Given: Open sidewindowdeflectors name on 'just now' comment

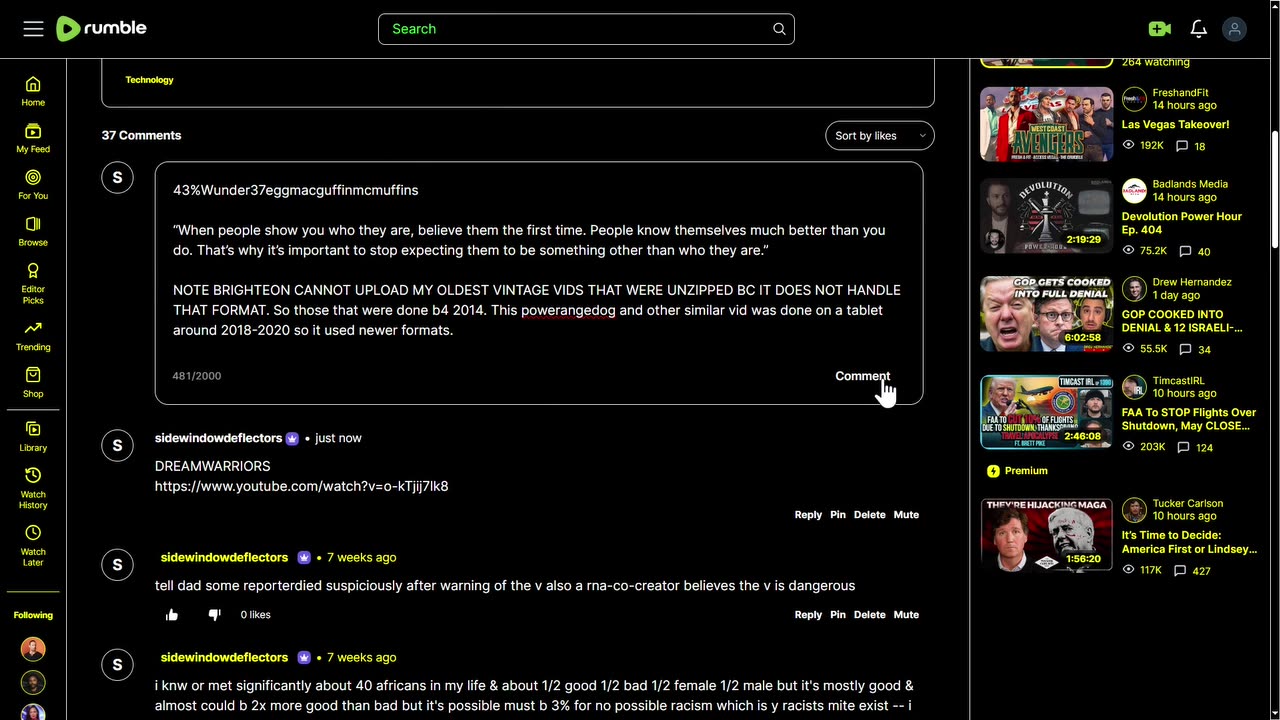Looking at the screenshot, I should click(218, 438).
